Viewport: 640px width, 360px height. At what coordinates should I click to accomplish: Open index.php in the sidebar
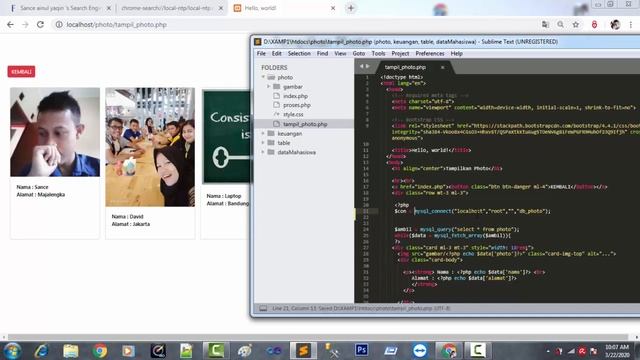point(296,96)
